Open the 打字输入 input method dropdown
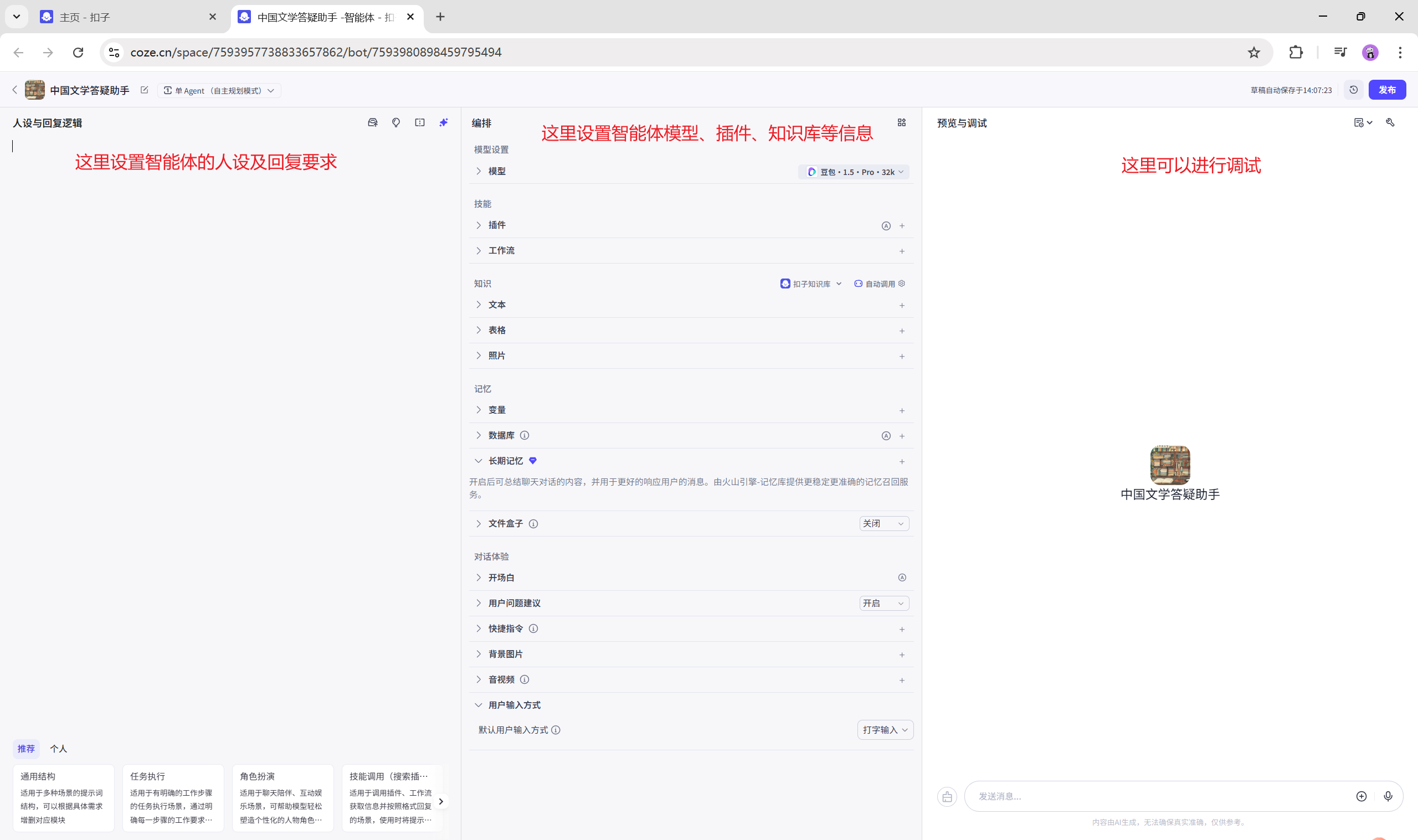Screen dimensions: 1418x840 click(x=885, y=730)
